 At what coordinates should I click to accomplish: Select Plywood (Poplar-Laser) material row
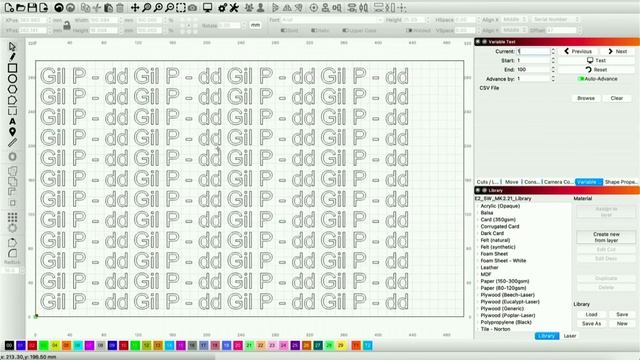(x=508, y=316)
